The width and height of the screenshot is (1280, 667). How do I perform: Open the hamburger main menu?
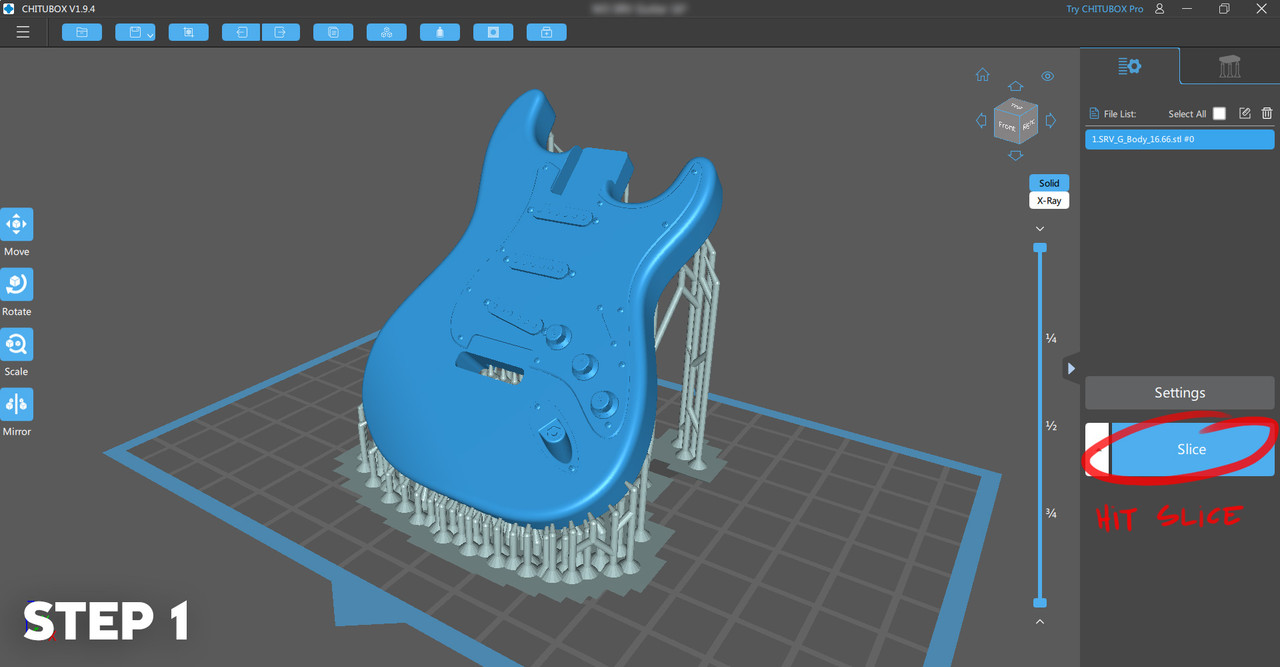click(x=23, y=32)
